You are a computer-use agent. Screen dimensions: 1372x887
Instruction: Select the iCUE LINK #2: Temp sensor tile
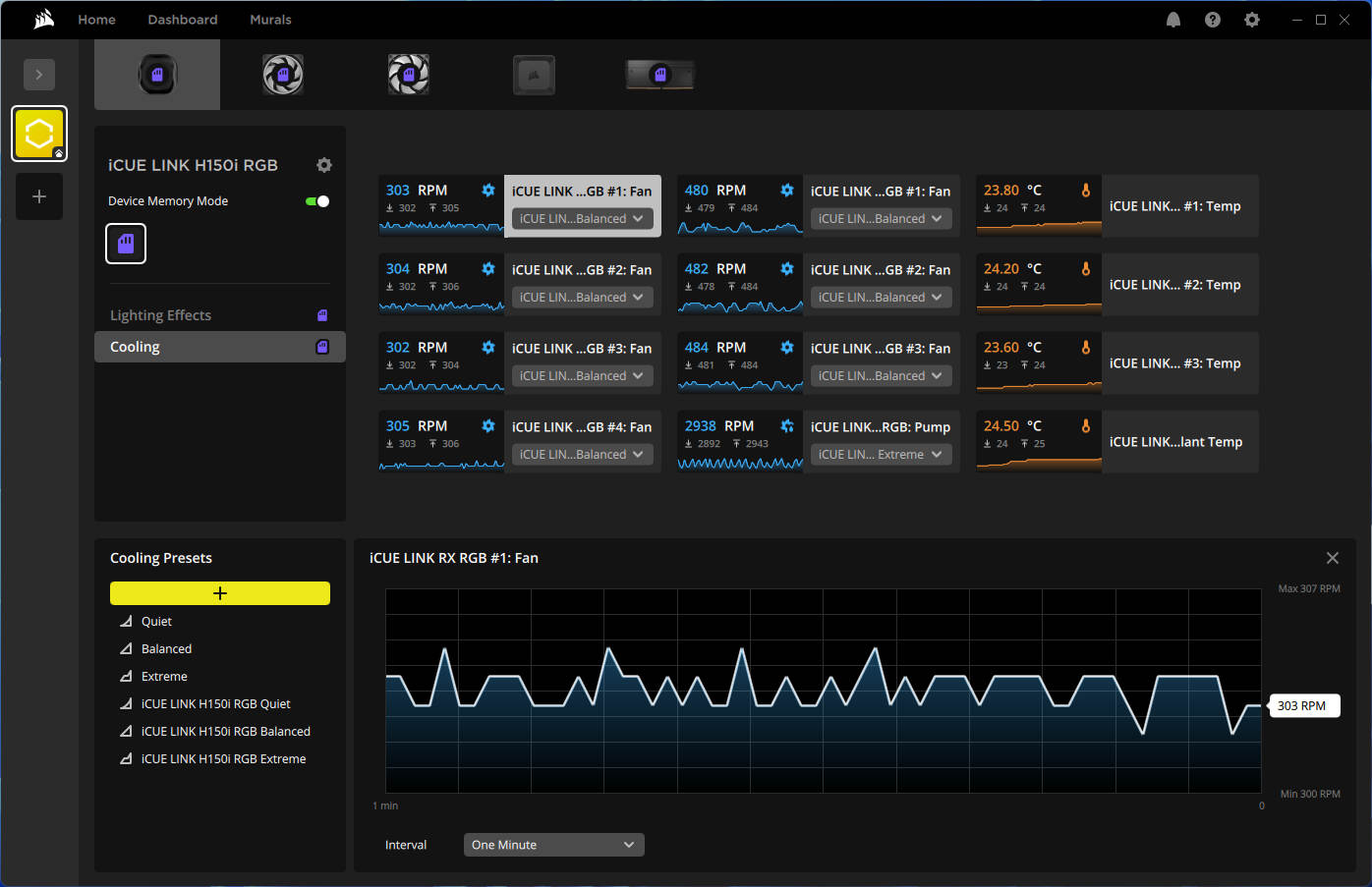[1116, 285]
